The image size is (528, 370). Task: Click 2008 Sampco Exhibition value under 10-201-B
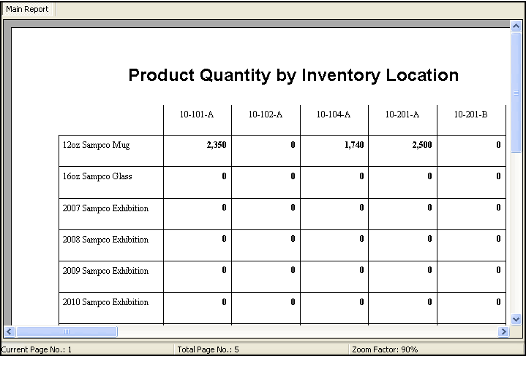click(x=498, y=239)
